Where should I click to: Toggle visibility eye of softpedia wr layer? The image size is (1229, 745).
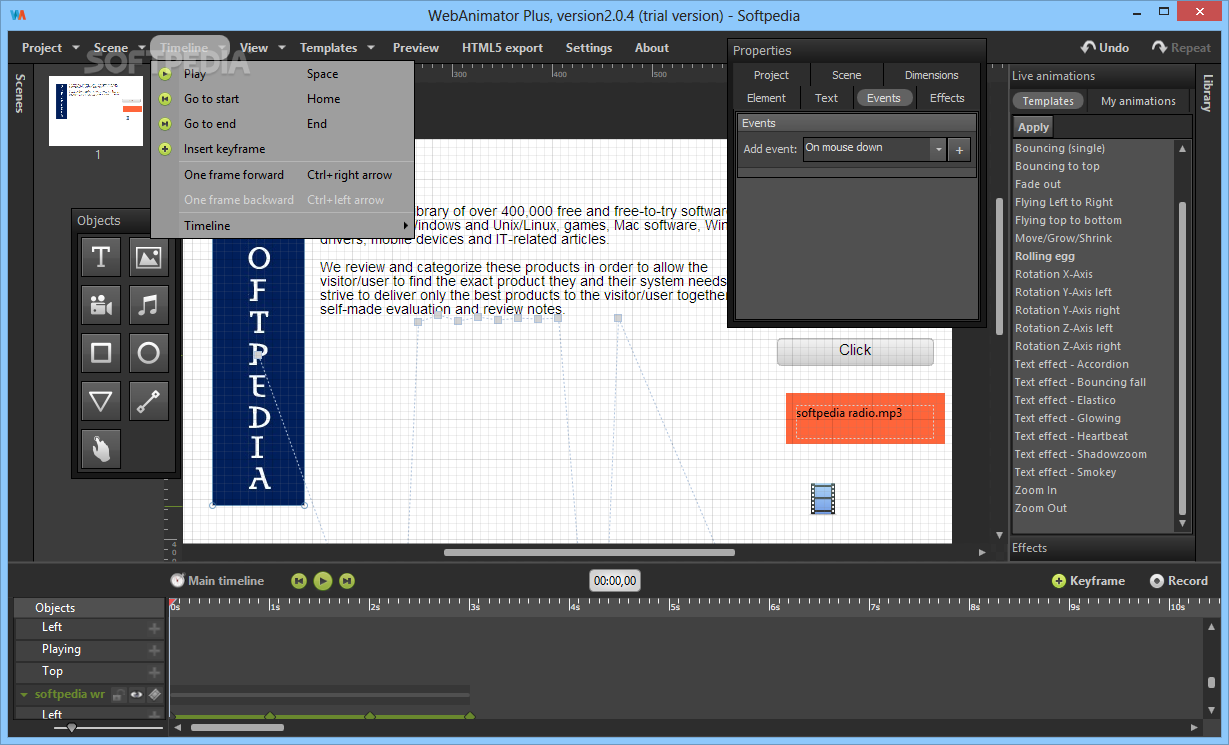[137, 694]
